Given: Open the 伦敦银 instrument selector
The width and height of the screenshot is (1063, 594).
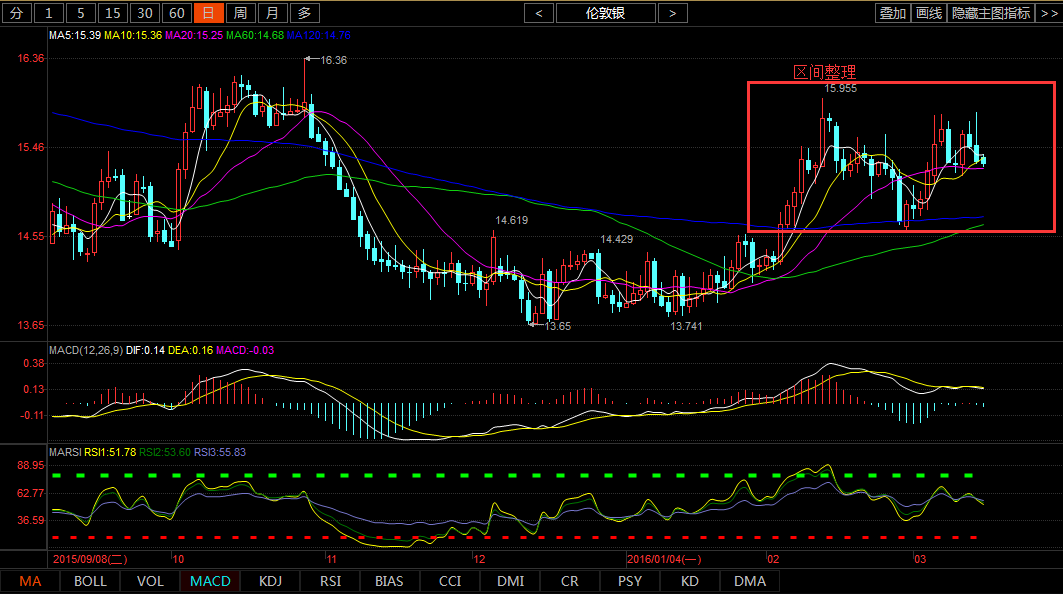Looking at the screenshot, I should [x=606, y=13].
